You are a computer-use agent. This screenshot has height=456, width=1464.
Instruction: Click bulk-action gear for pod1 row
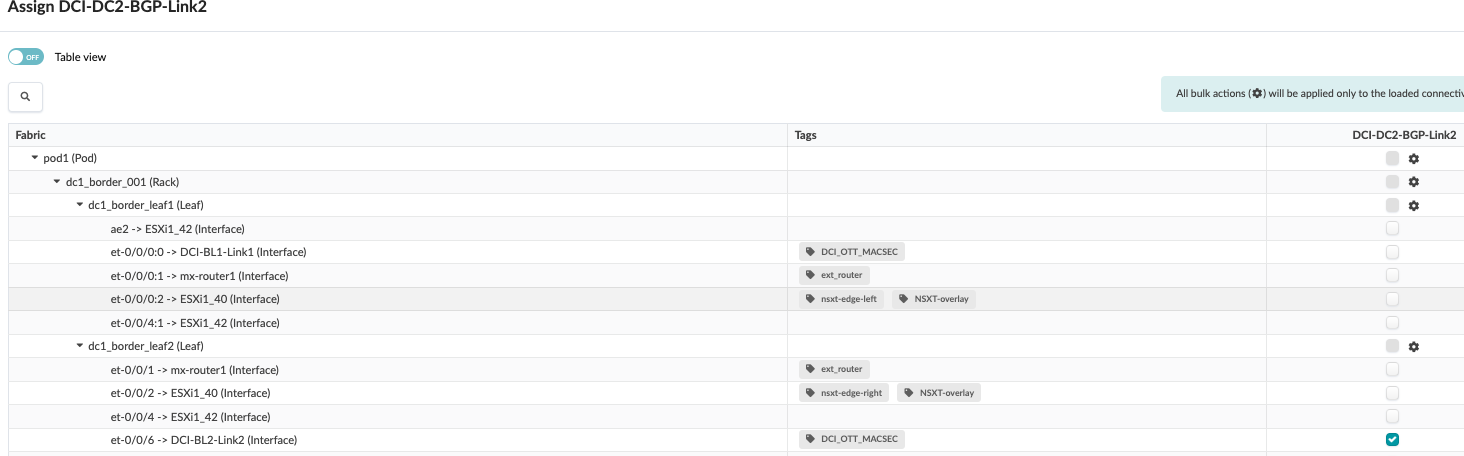(1414, 159)
